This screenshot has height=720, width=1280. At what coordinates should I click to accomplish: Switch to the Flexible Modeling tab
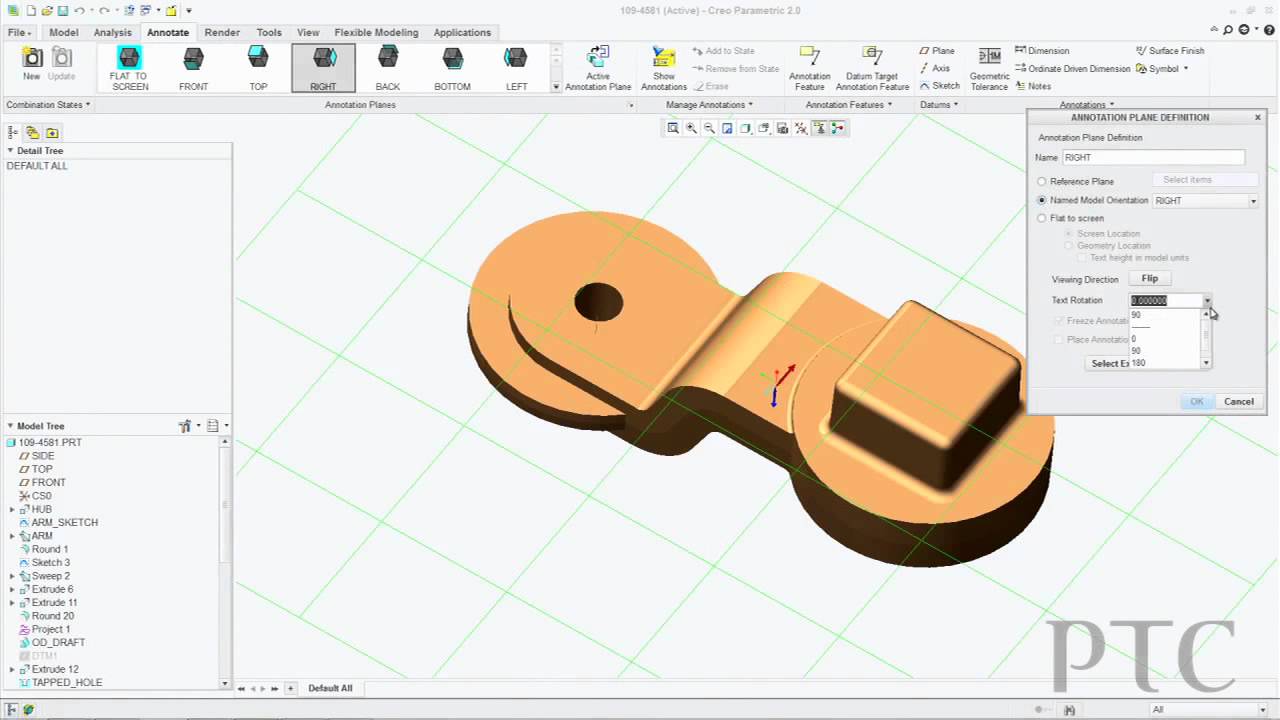tap(376, 32)
